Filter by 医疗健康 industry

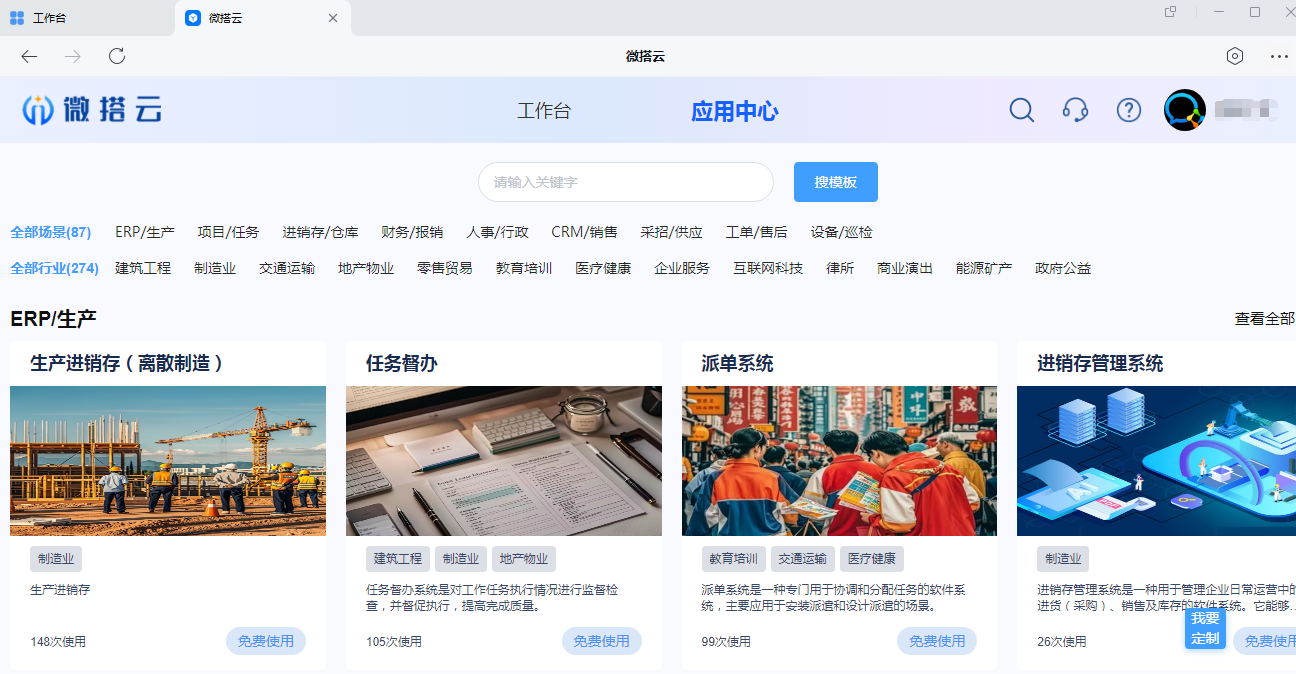click(603, 268)
